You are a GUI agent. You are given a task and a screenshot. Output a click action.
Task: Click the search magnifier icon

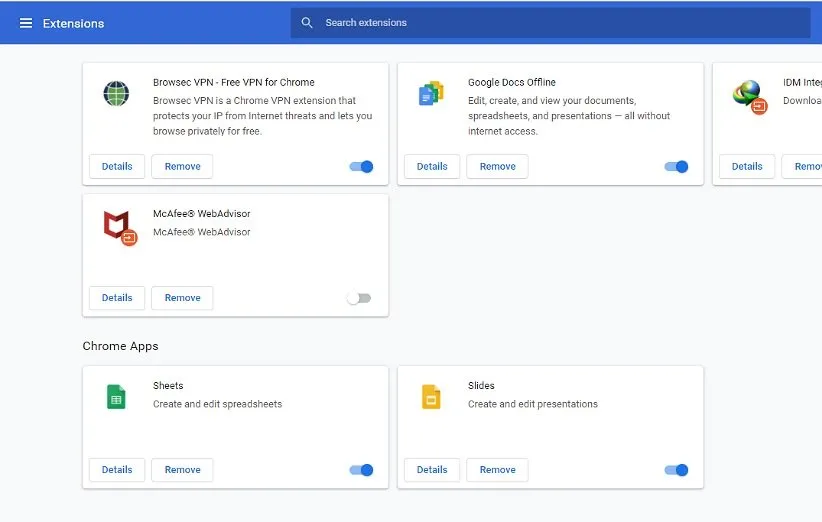(x=307, y=23)
